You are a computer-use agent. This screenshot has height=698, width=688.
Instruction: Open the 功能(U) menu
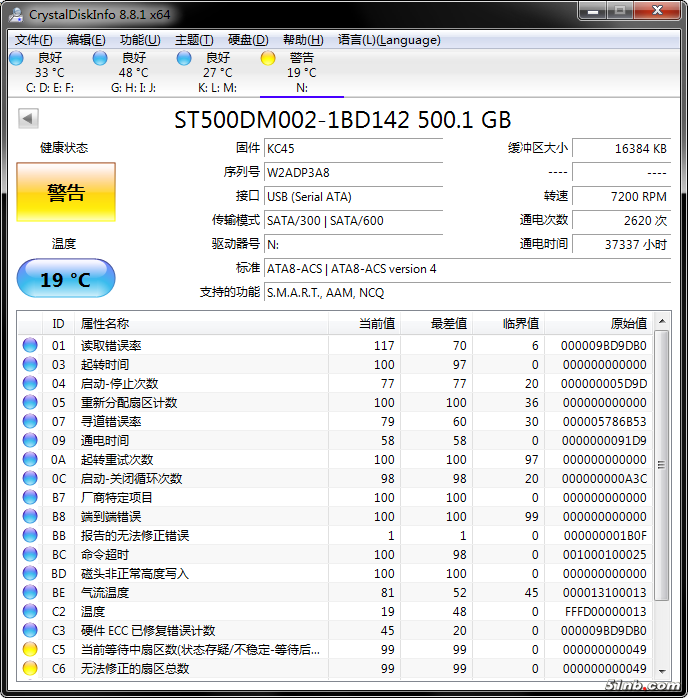[140, 40]
